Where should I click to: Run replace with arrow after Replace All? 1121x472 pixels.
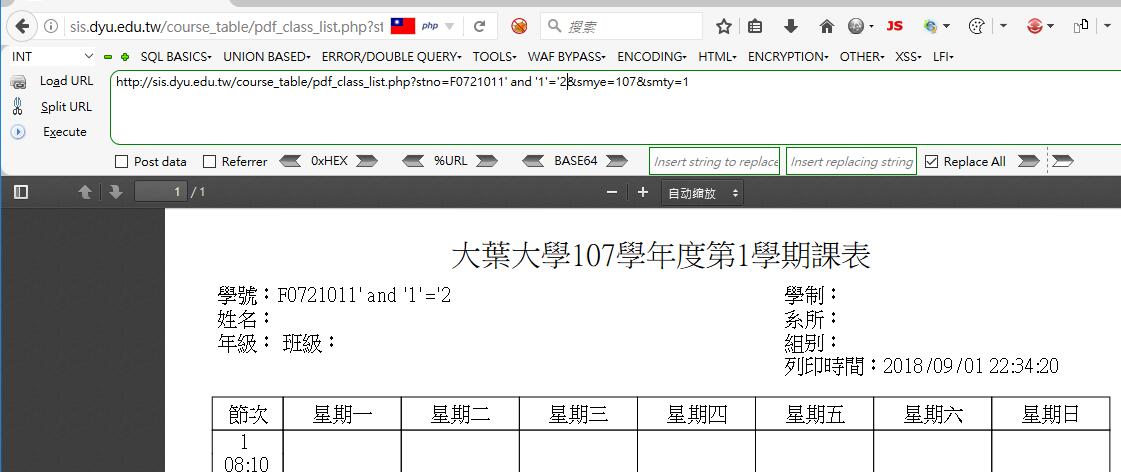click(1028, 162)
